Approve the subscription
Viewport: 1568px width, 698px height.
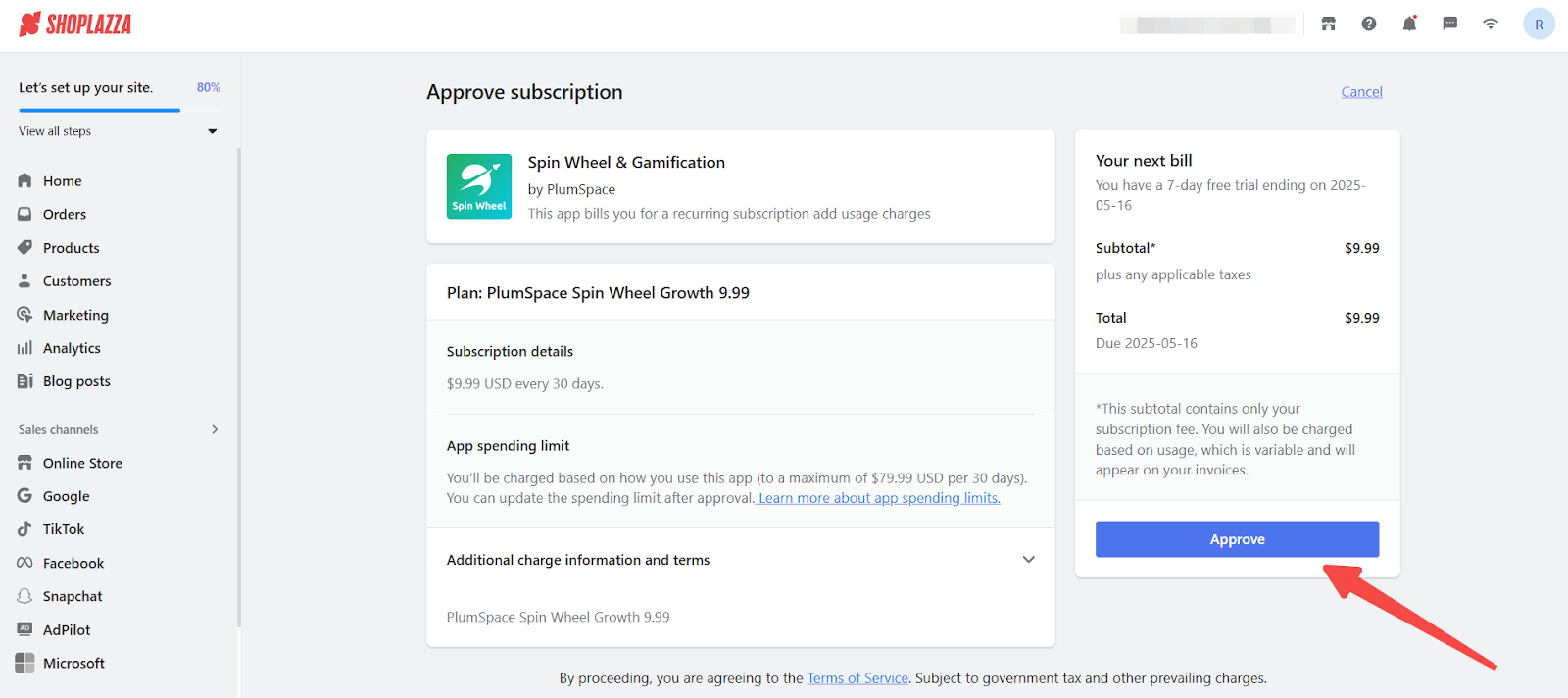[1237, 539]
